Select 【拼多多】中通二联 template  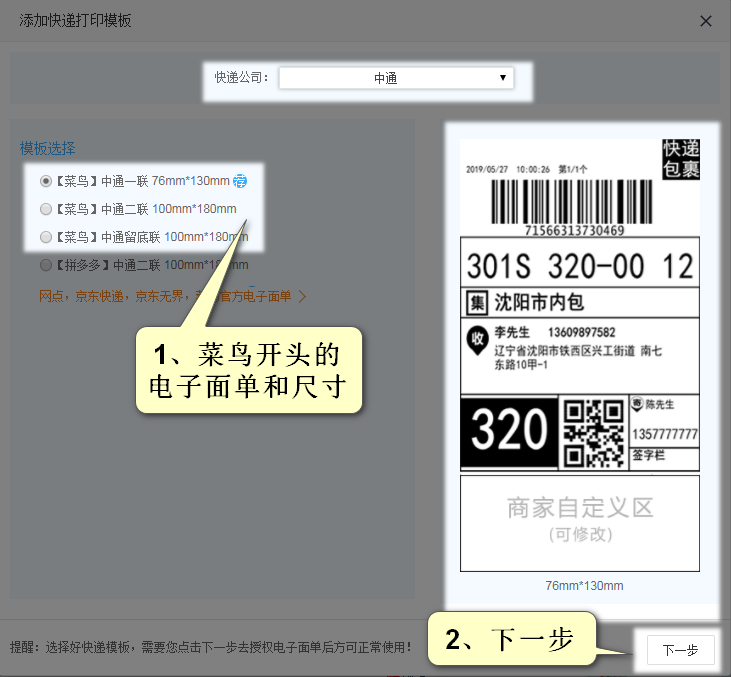click(46, 265)
